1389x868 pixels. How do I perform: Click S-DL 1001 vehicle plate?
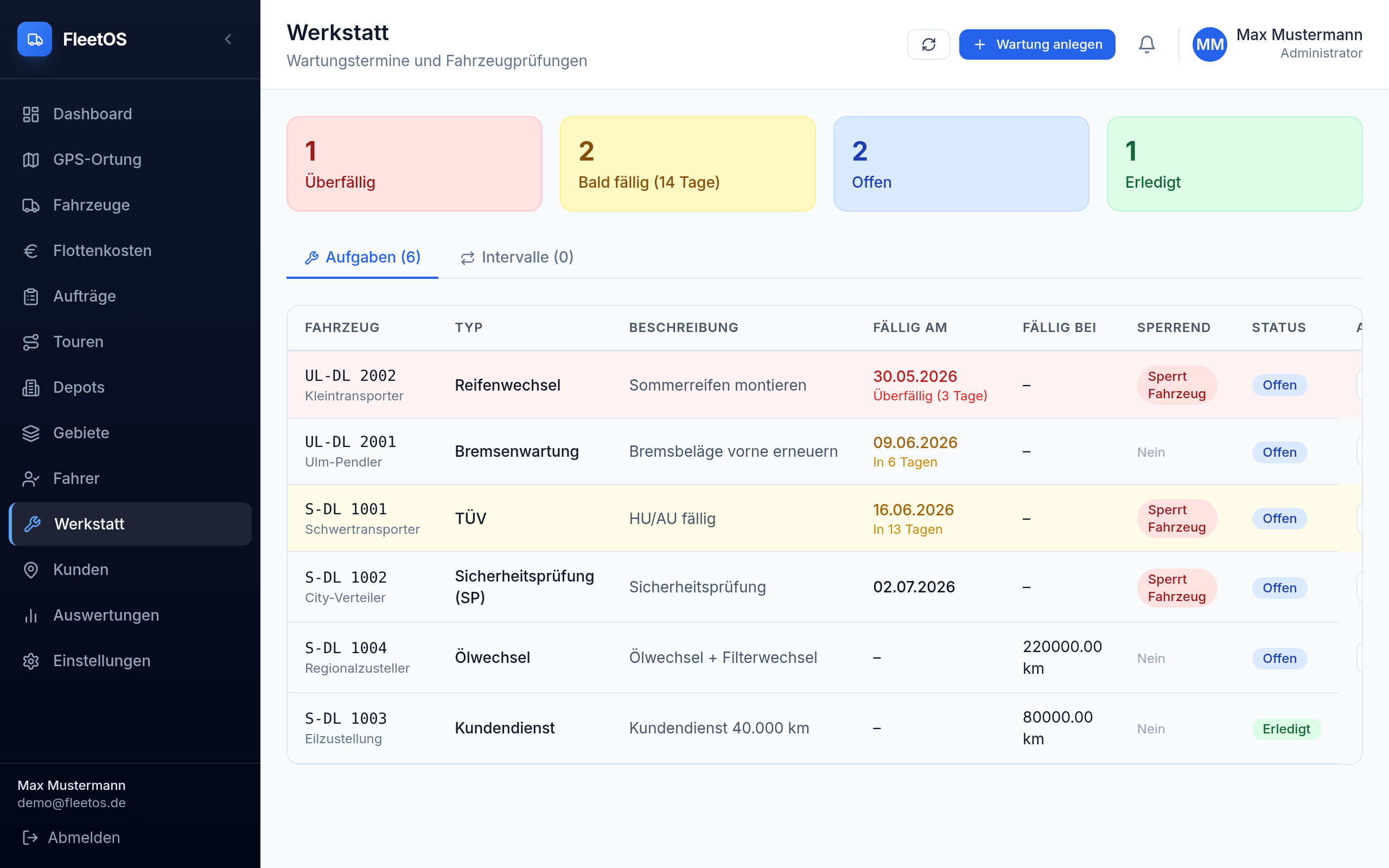346,509
